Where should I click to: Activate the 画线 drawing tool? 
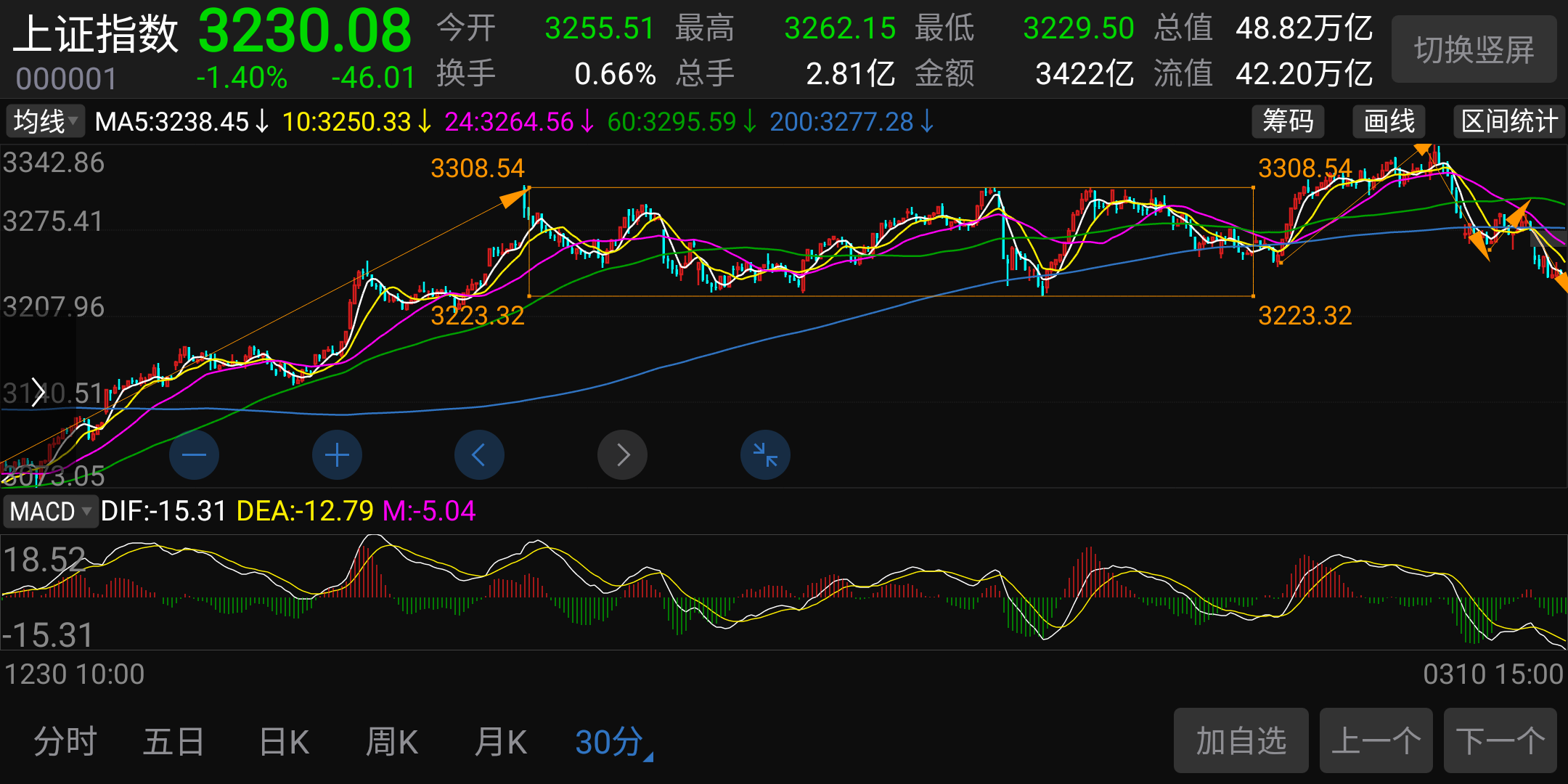[1388, 121]
